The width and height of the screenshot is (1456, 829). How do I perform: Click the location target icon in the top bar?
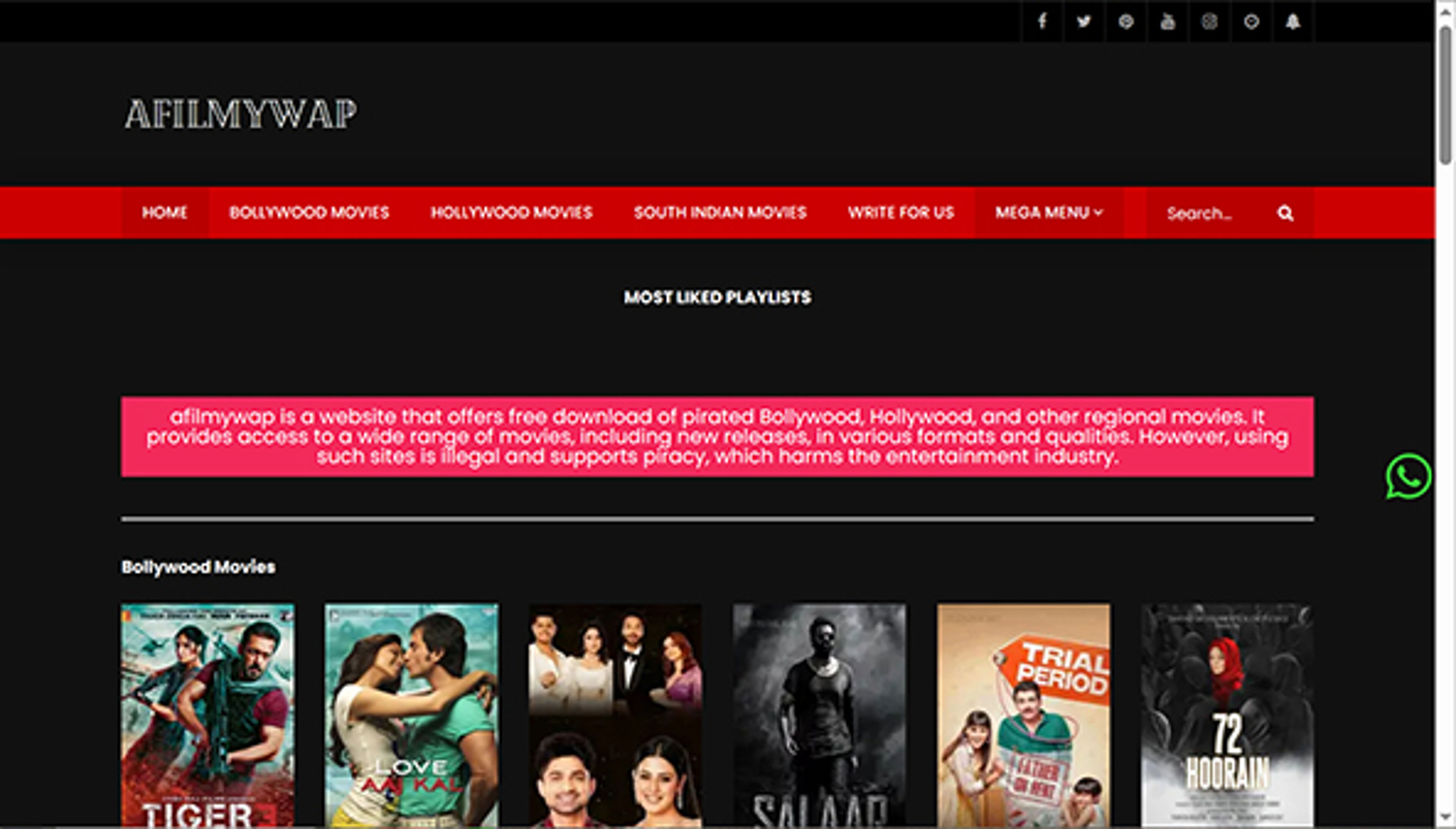click(1252, 22)
